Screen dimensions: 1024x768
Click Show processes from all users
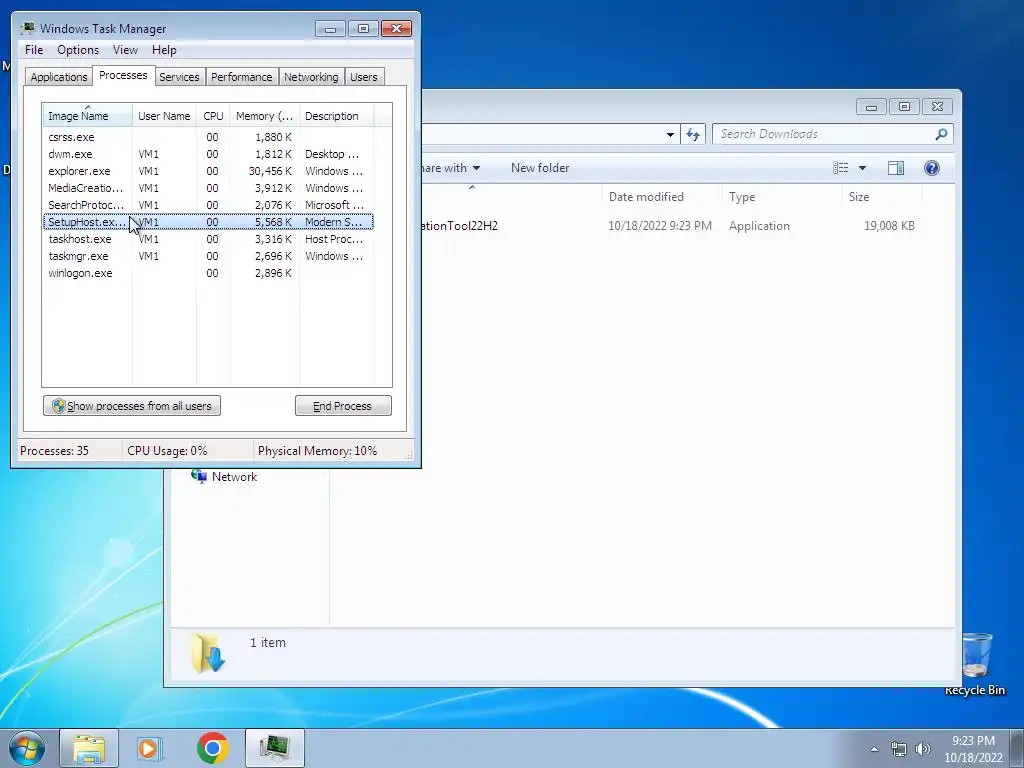[132, 406]
